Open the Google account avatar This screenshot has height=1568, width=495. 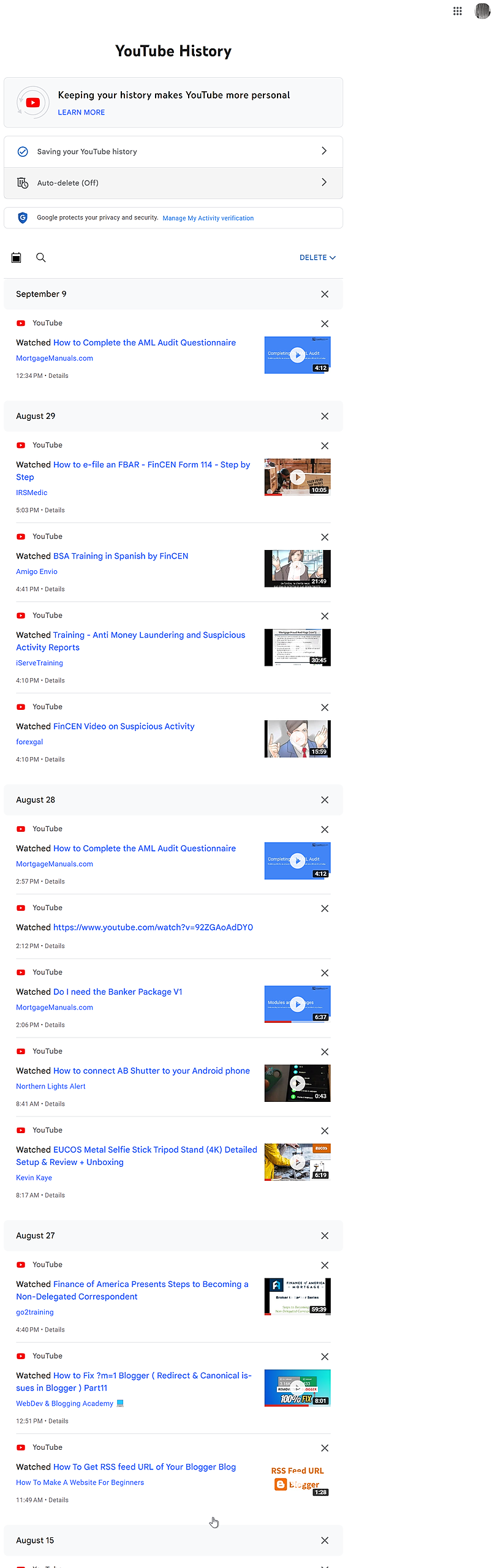point(482,11)
